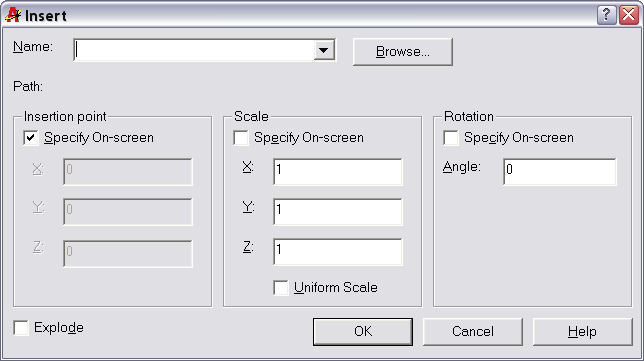Toggle the Uniform Scale checkbox
The image size is (644, 361).
(x=281, y=287)
